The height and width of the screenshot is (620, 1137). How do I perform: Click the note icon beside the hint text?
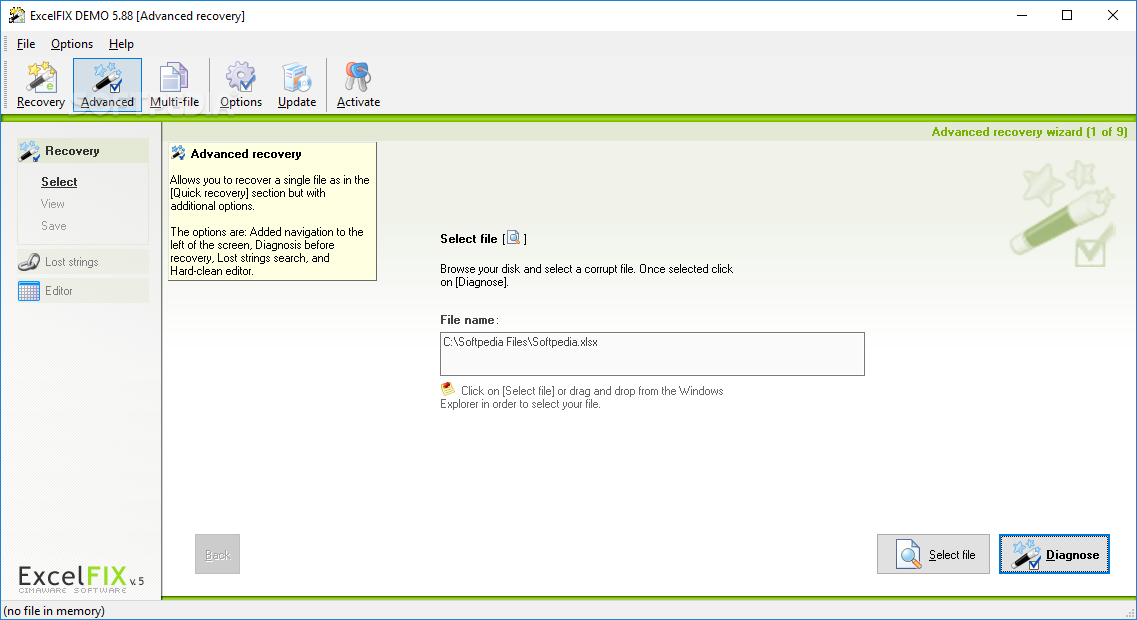pos(447,389)
